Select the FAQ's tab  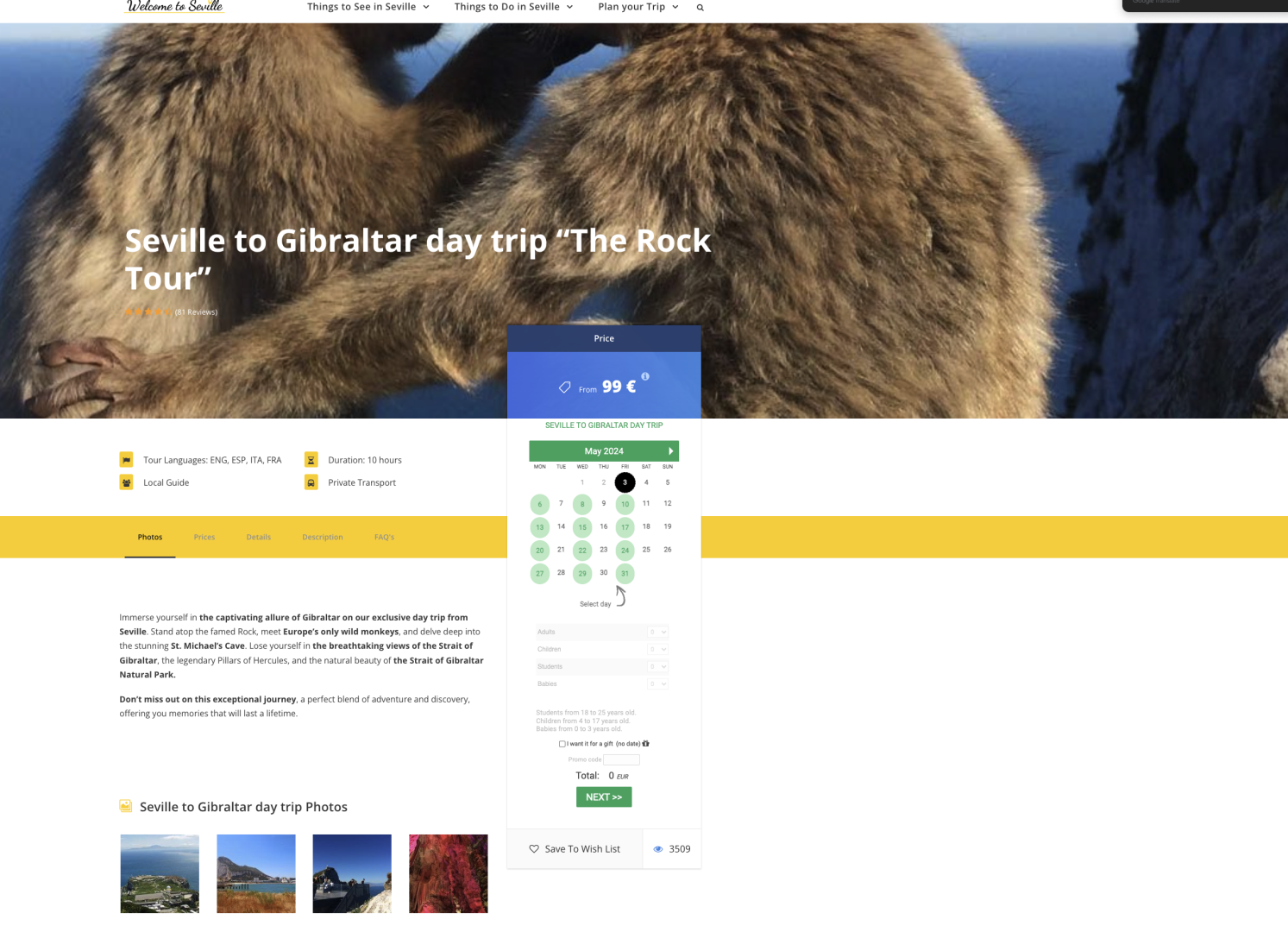tap(385, 537)
